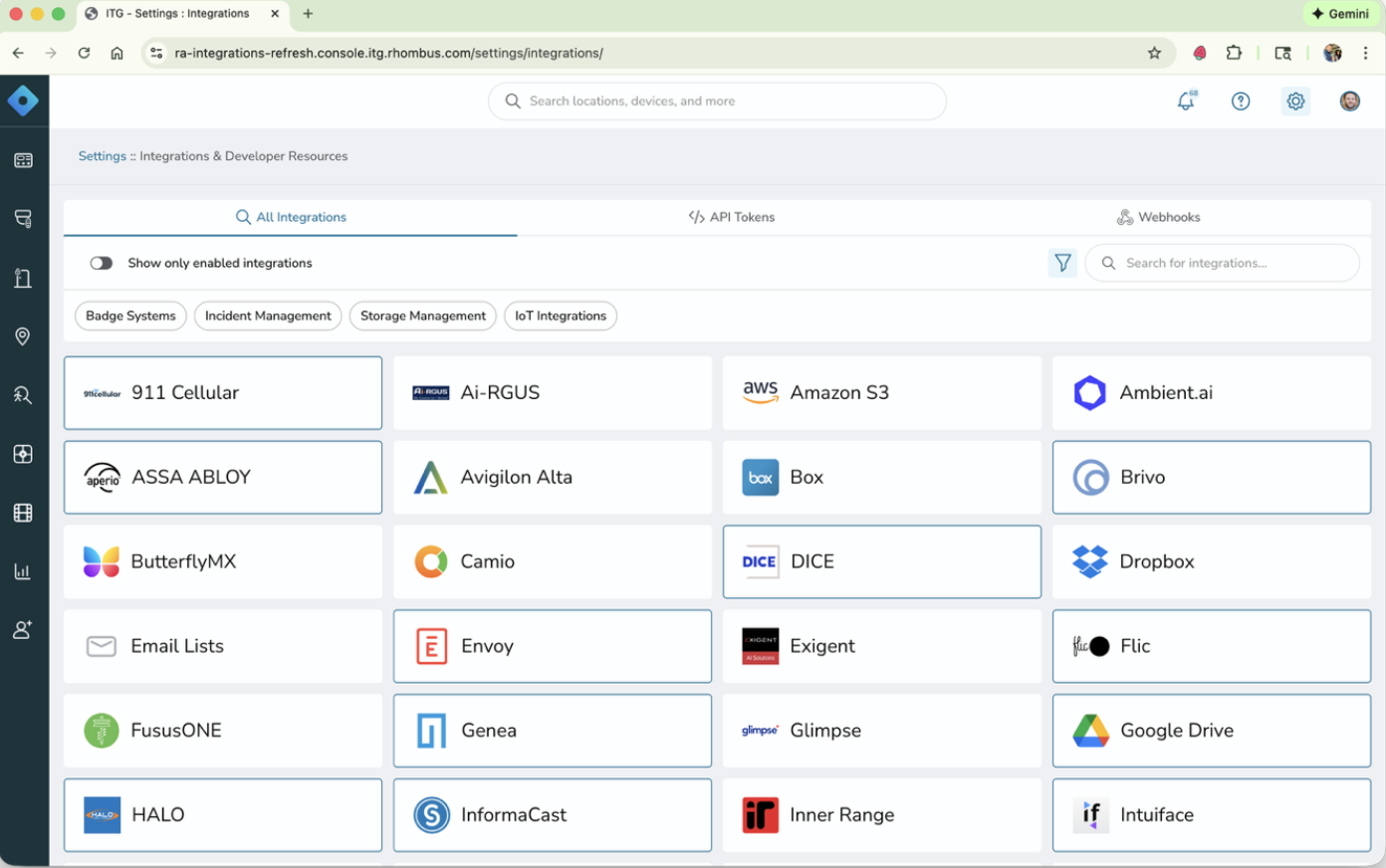Click the notifications bell icon
This screenshot has height=868, width=1386.
[1185, 101]
